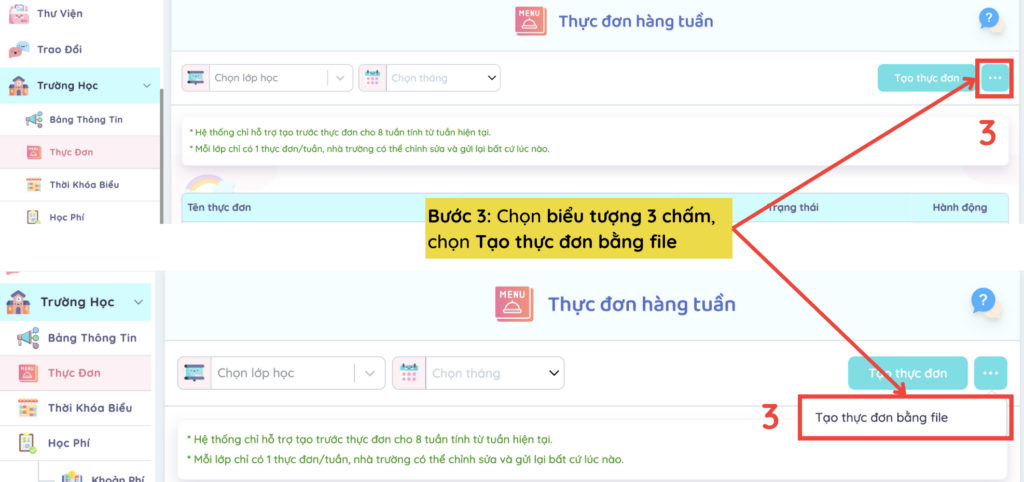Screen dimensions: 1024x482
Task: Click class icon beside upper Chọn lớp học
Action: coord(195,78)
